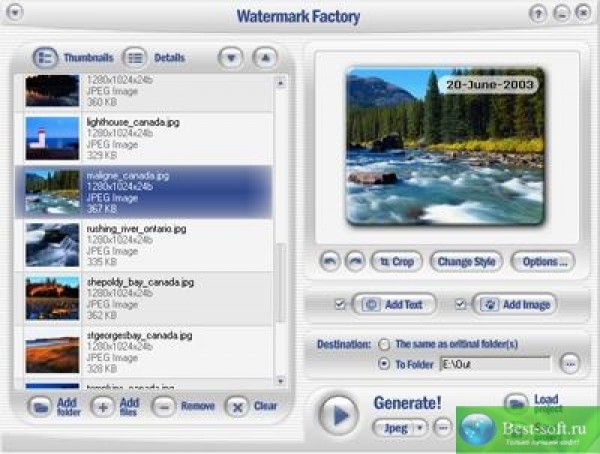
Task: Click the move down arrow icon
Action: tap(231, 58)
